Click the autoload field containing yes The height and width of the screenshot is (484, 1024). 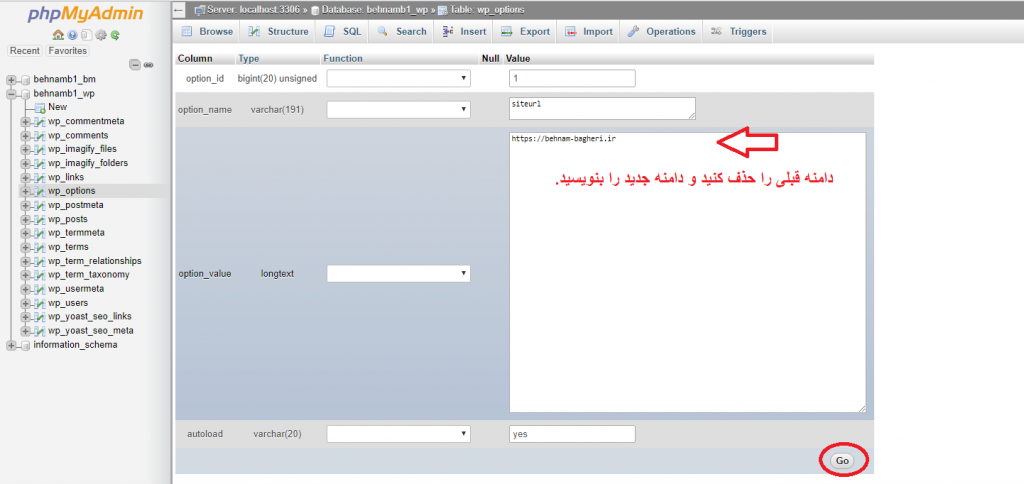(x=572, y=434)
